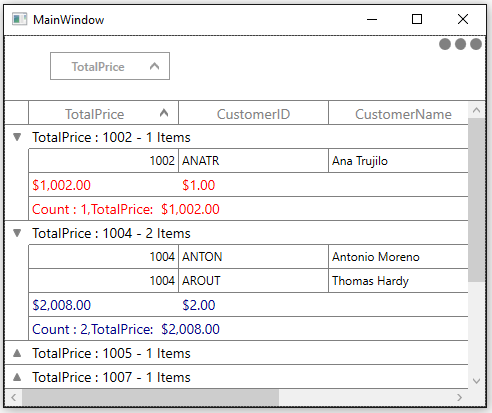Select the AROUT cell
The image size is (492, 413).
coord(254,281)
